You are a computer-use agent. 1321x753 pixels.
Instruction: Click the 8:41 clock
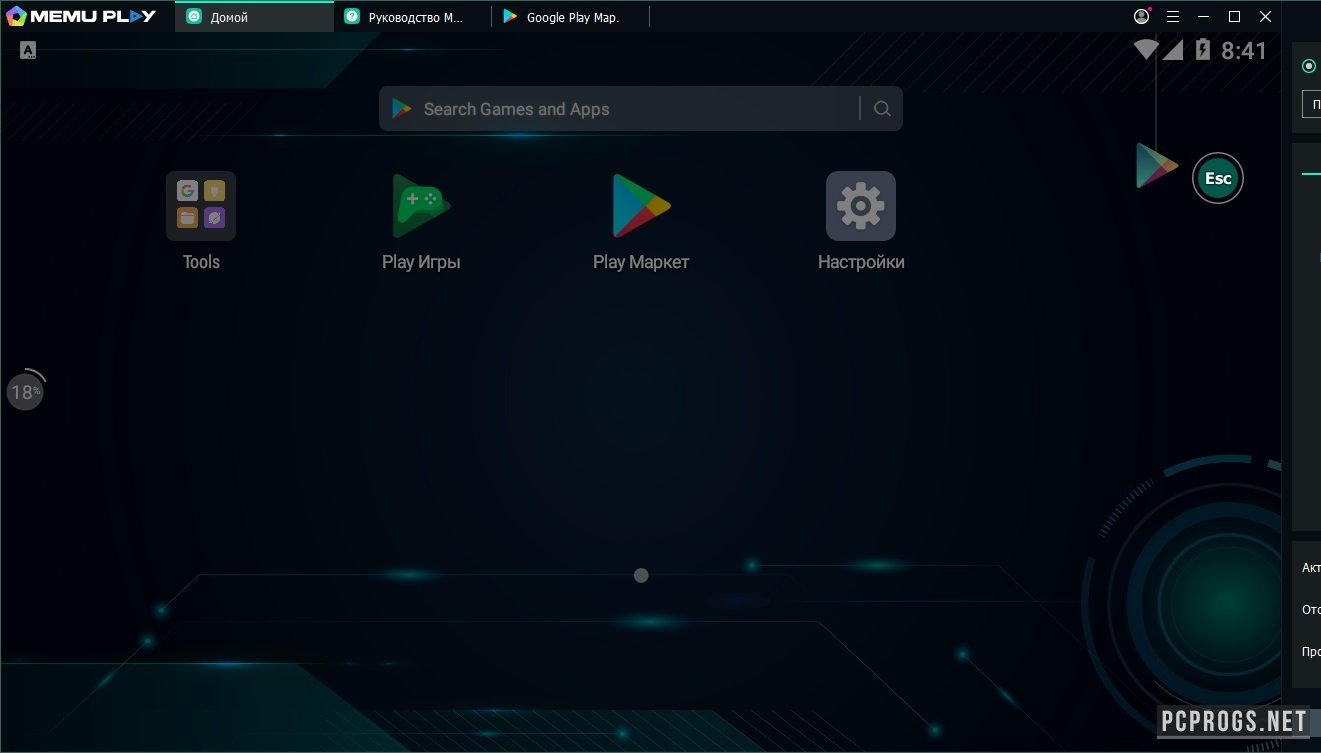pos(1244,50)
